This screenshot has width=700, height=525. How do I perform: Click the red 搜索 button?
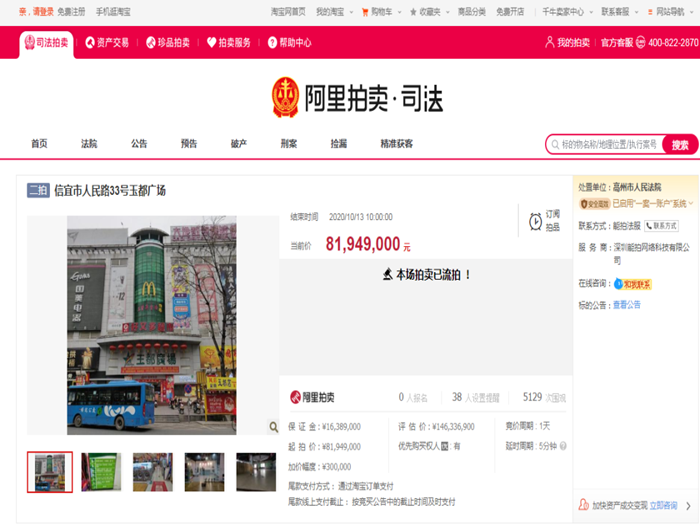click(x=680, y=145)
